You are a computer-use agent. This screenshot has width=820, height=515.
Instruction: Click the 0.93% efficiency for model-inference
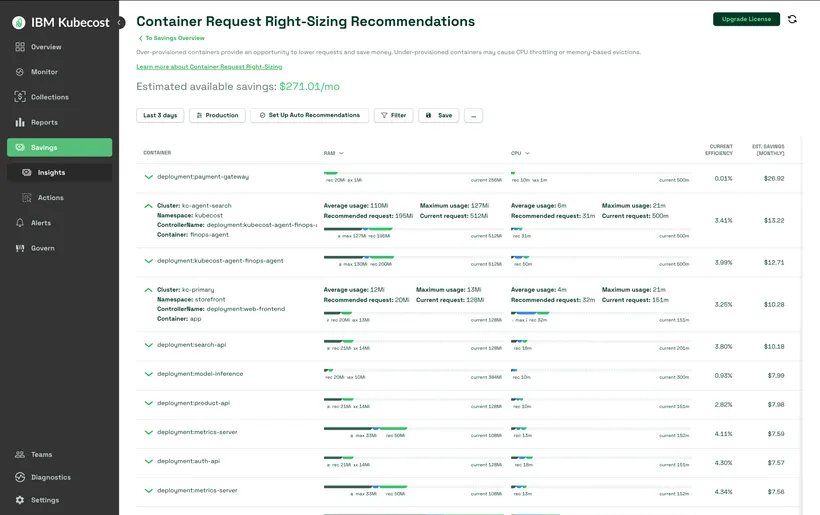tap(724, 376)
